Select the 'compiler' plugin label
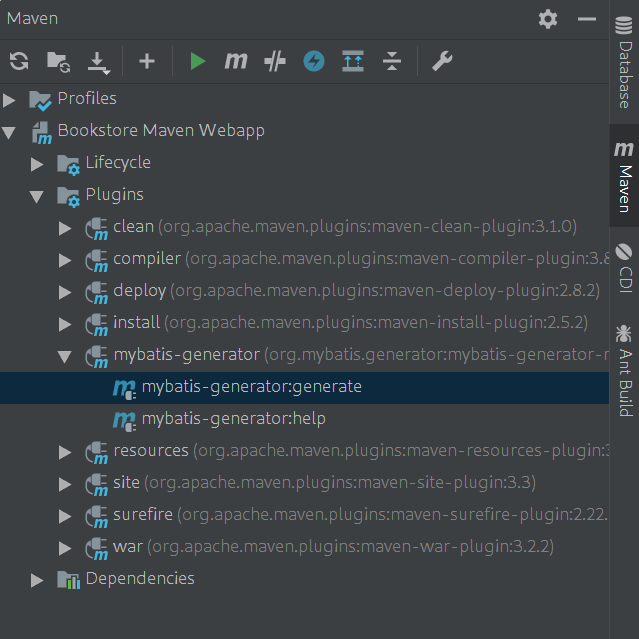The image size is (639, 639). [147, 259]
